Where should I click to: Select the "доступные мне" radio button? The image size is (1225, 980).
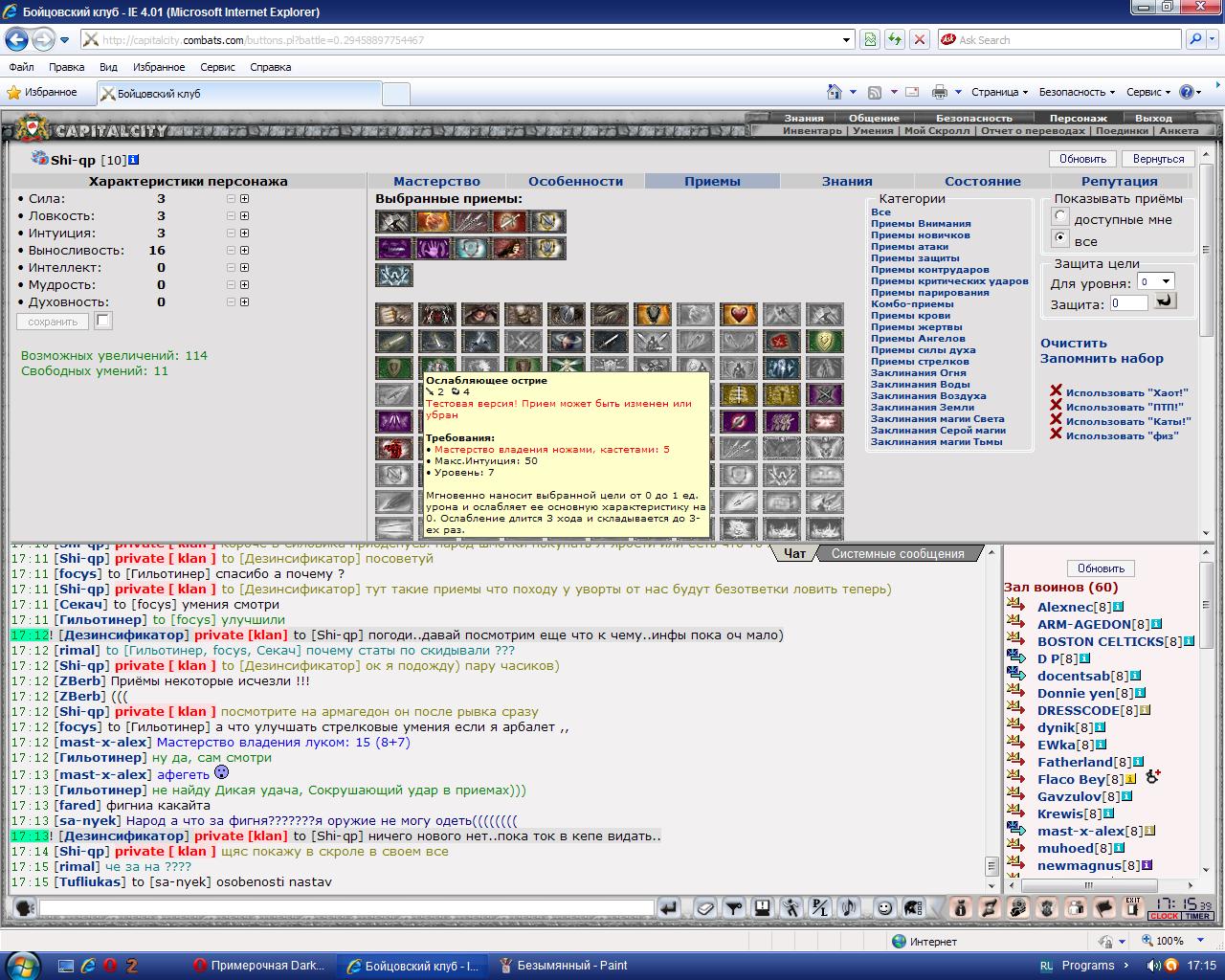click(x=1059, y=217)
